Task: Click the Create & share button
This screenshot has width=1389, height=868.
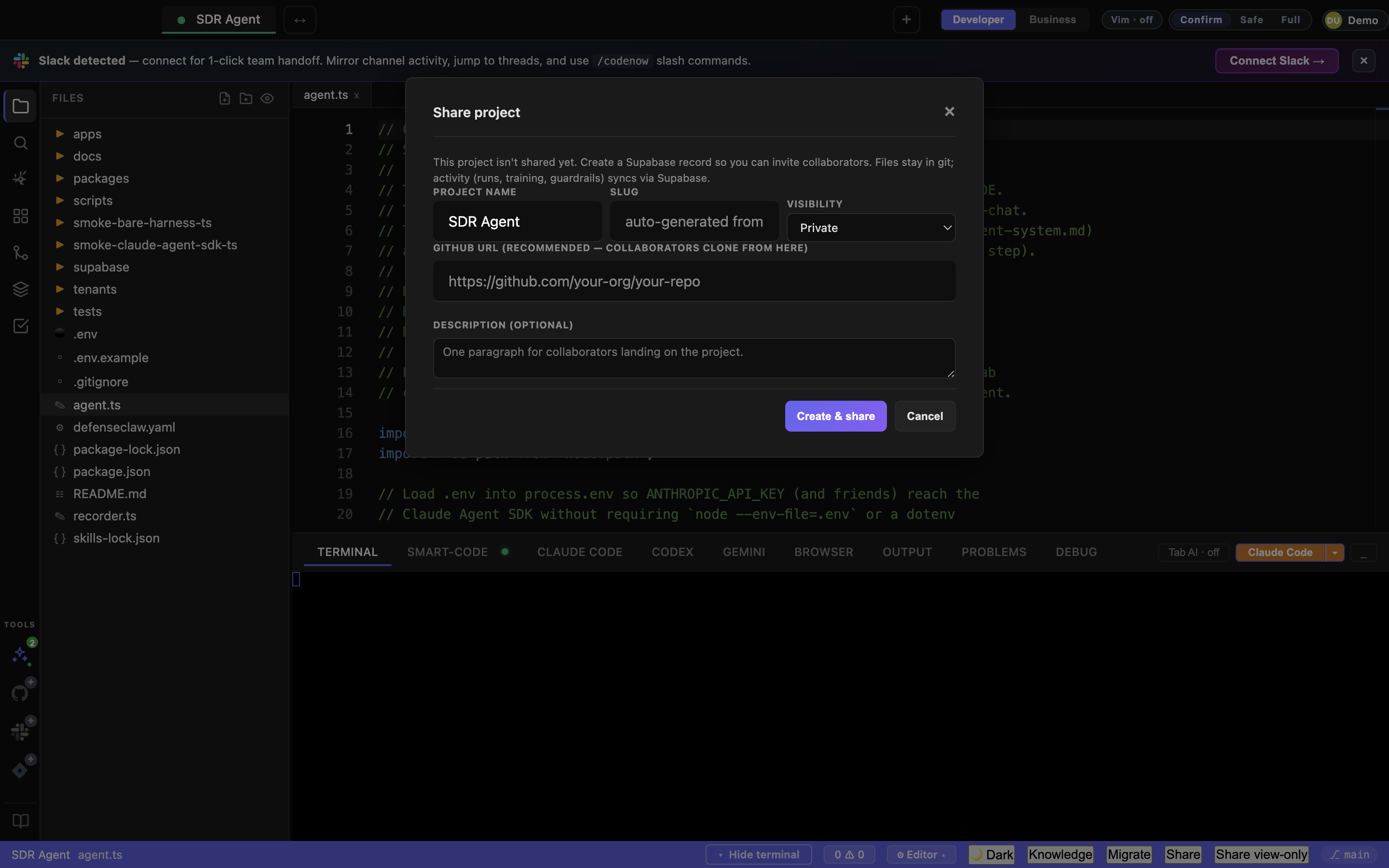Action: click(x=836, y=416)
